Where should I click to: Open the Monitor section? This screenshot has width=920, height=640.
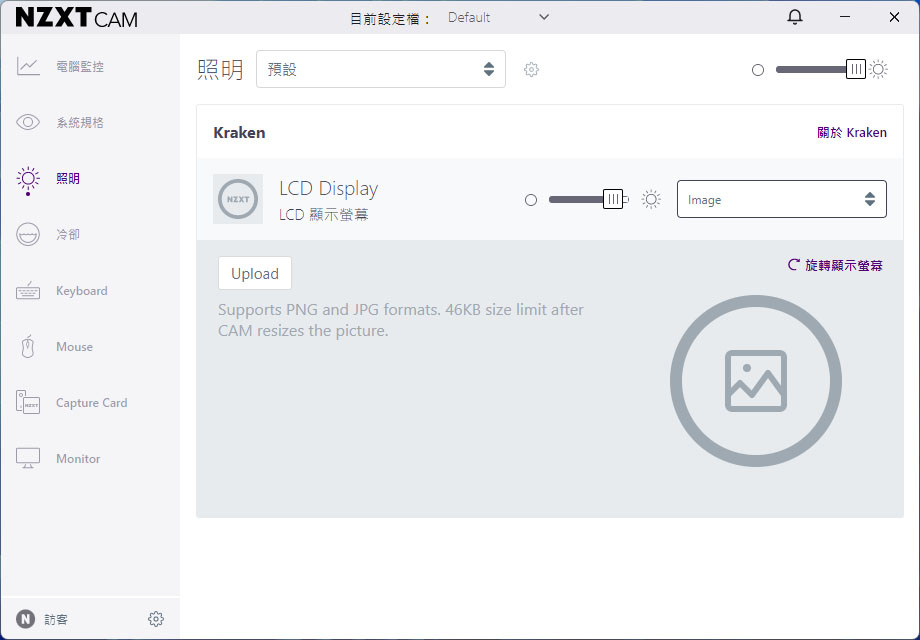[78, 458]
